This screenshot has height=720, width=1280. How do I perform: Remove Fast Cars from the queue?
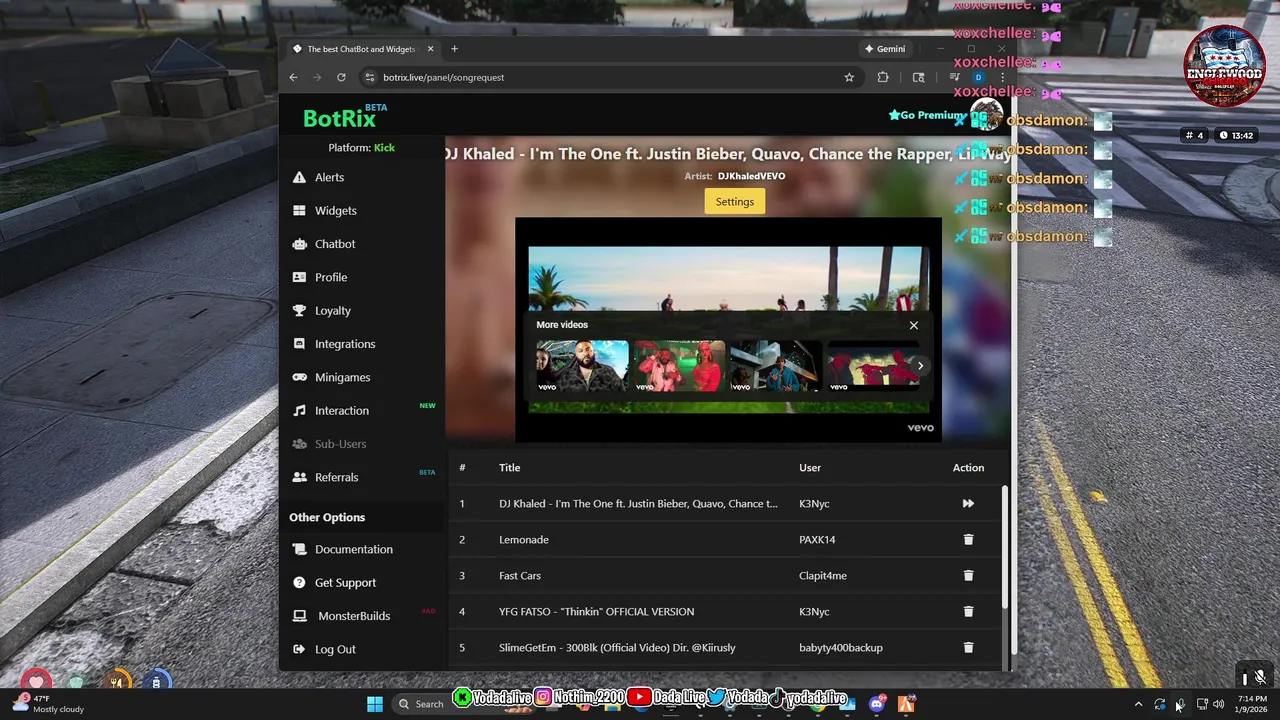968,575
